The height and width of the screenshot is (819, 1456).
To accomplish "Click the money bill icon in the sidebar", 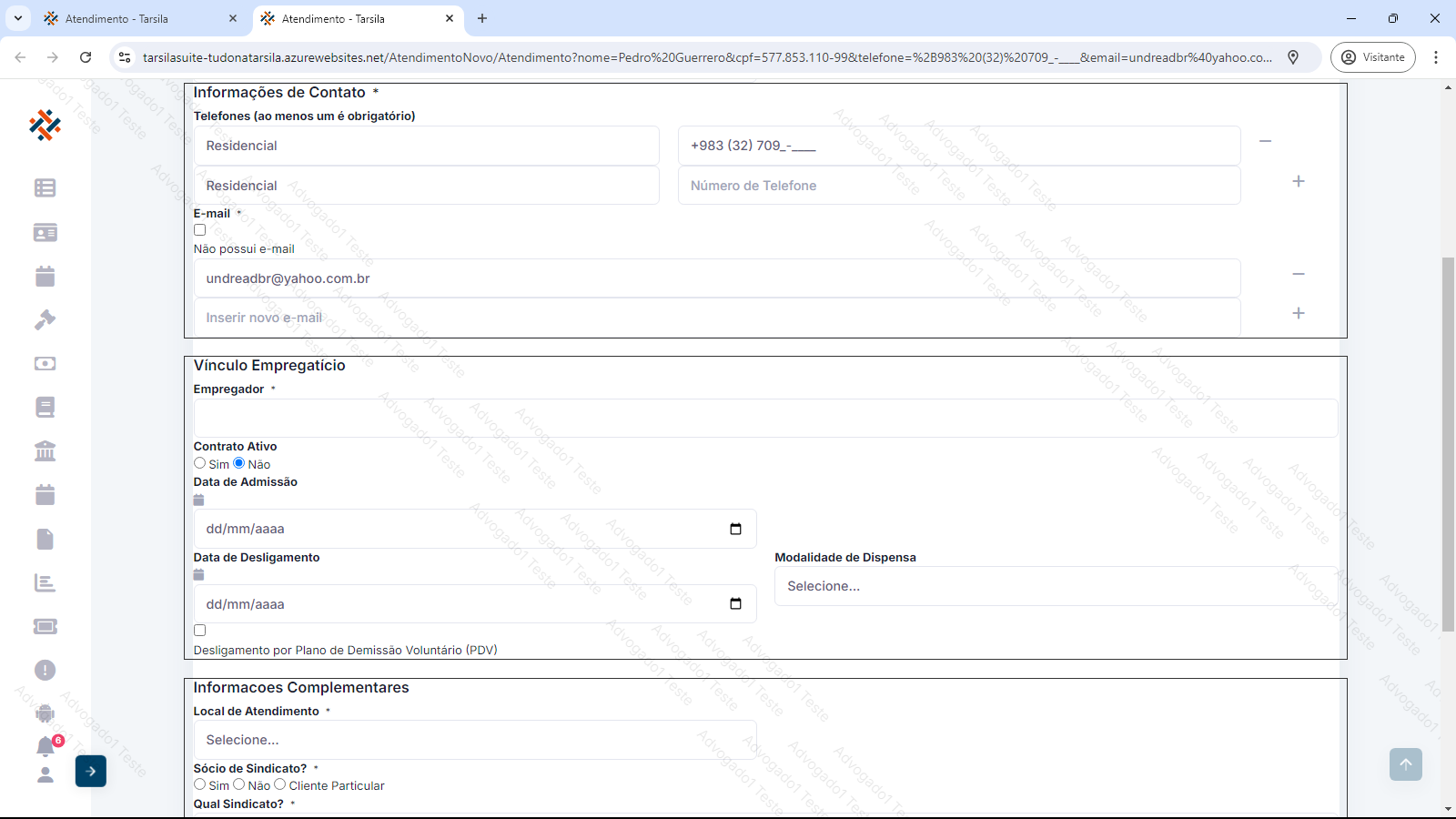I will click(45, 363).
